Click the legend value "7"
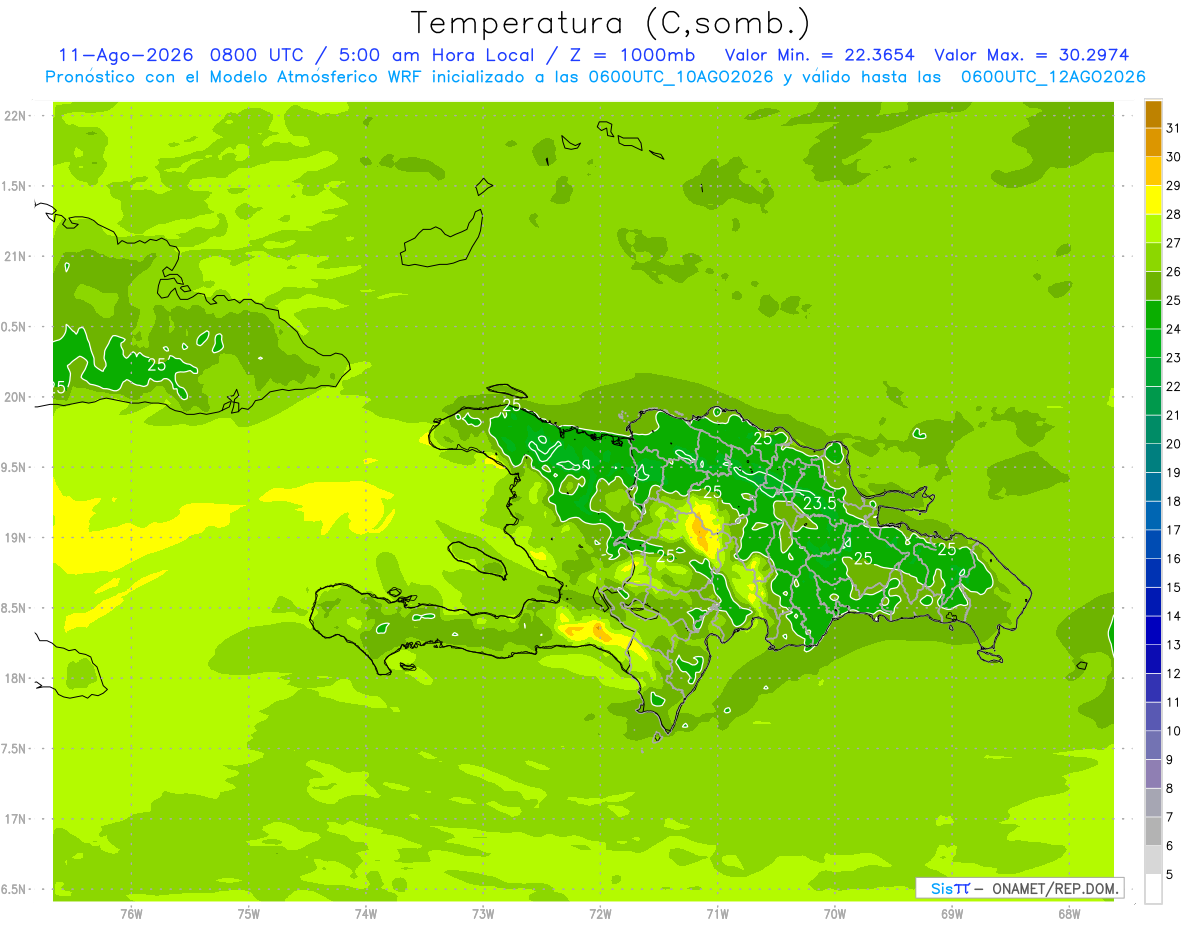Image resolution: width=1200 pixels, height=927 pixels. [x=1170, y=818]
